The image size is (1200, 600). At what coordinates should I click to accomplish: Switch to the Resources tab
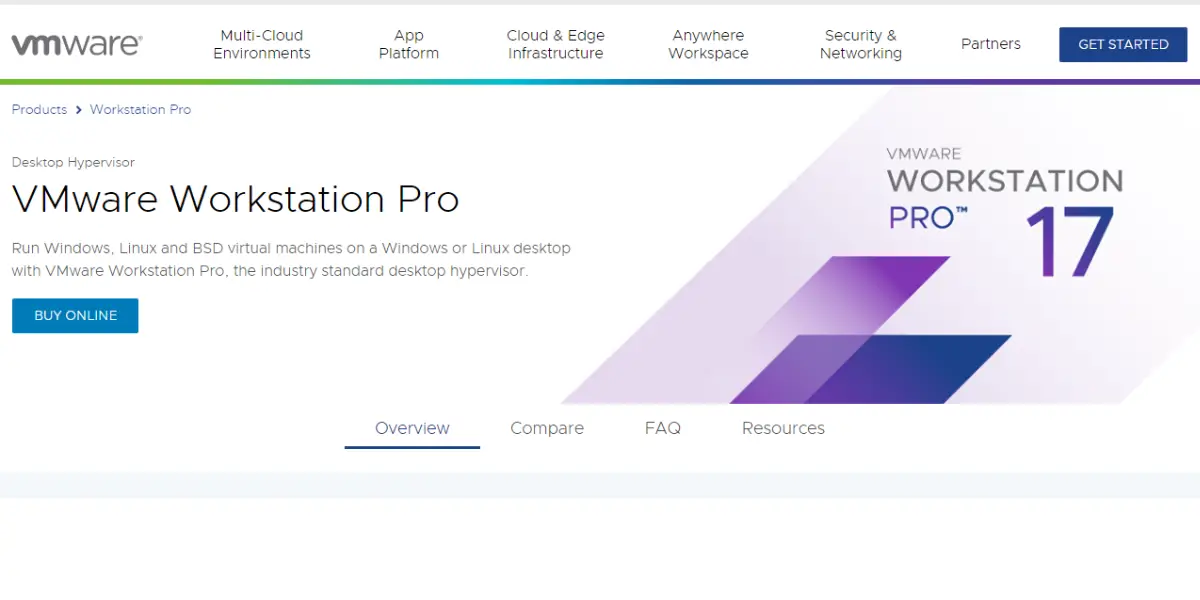(783, 428)
